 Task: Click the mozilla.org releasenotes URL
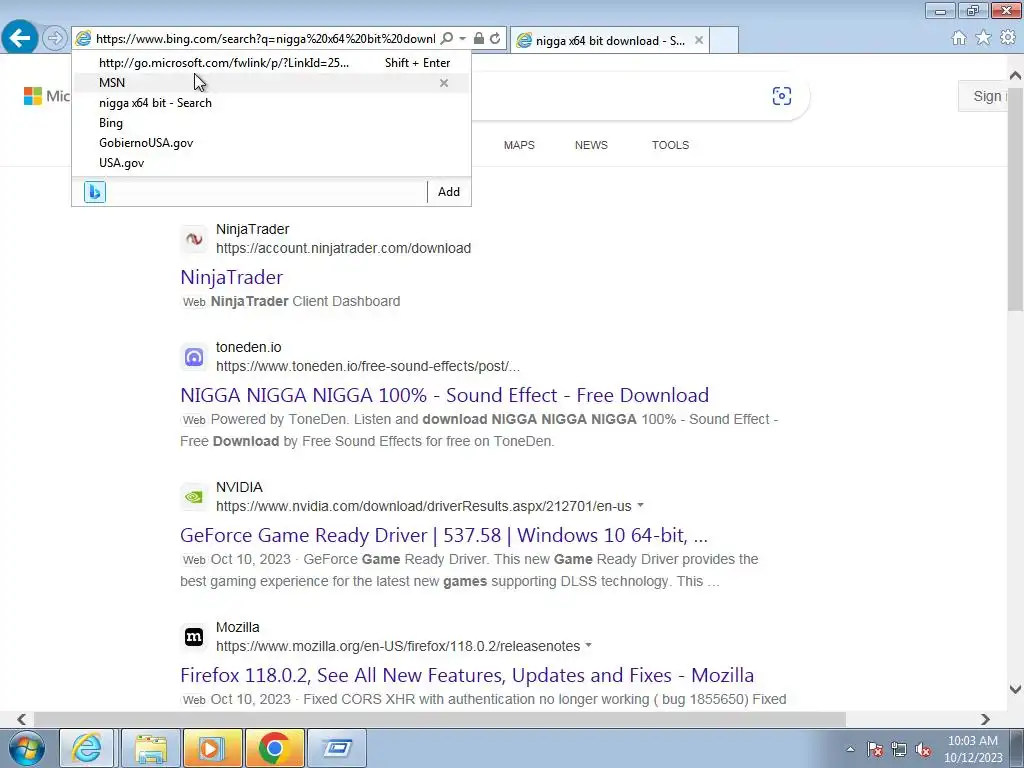398,646
